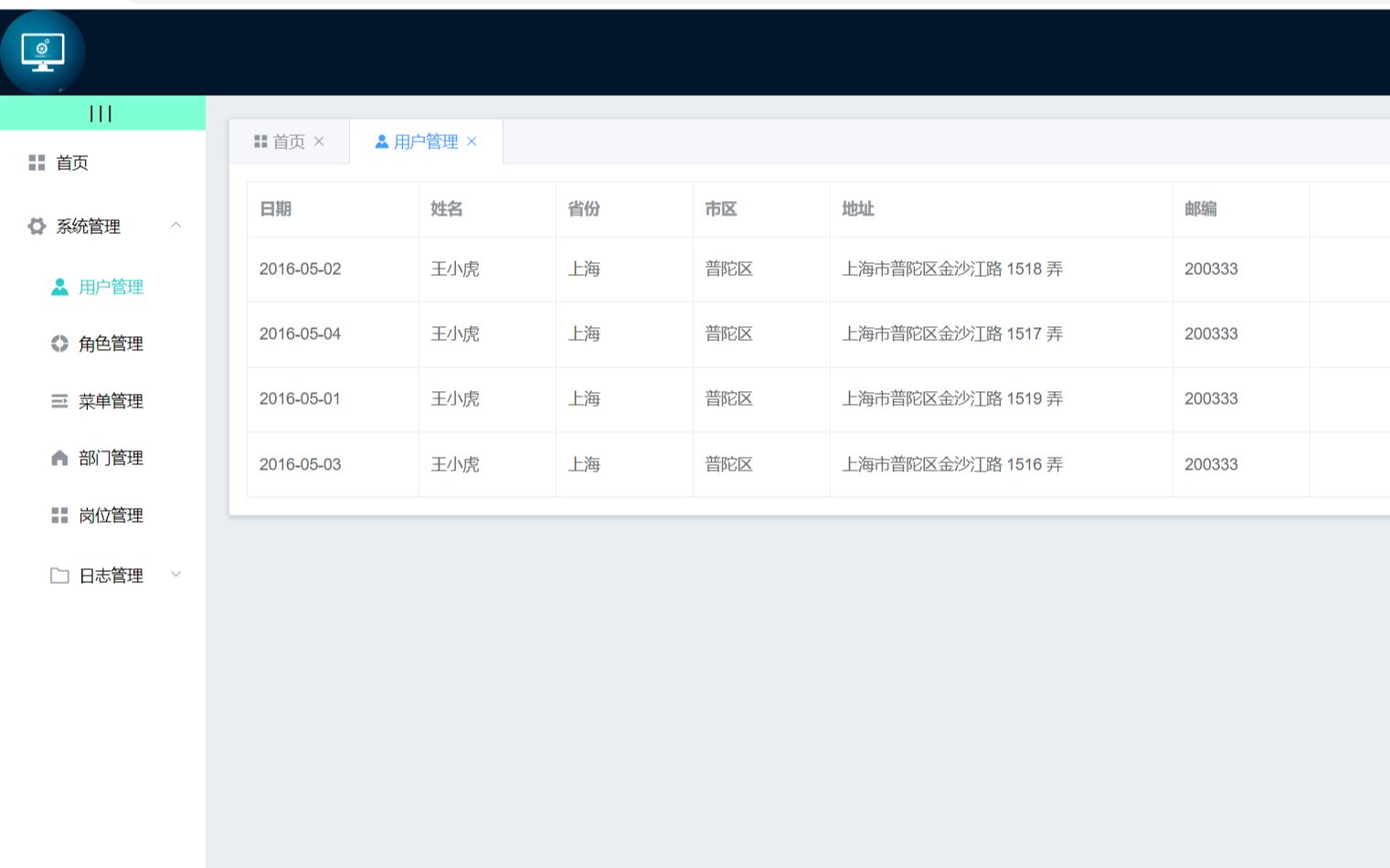The image size is (1390, 868).
Task: Open the 菜单管理 menu entry
Action: coord(111,401)
